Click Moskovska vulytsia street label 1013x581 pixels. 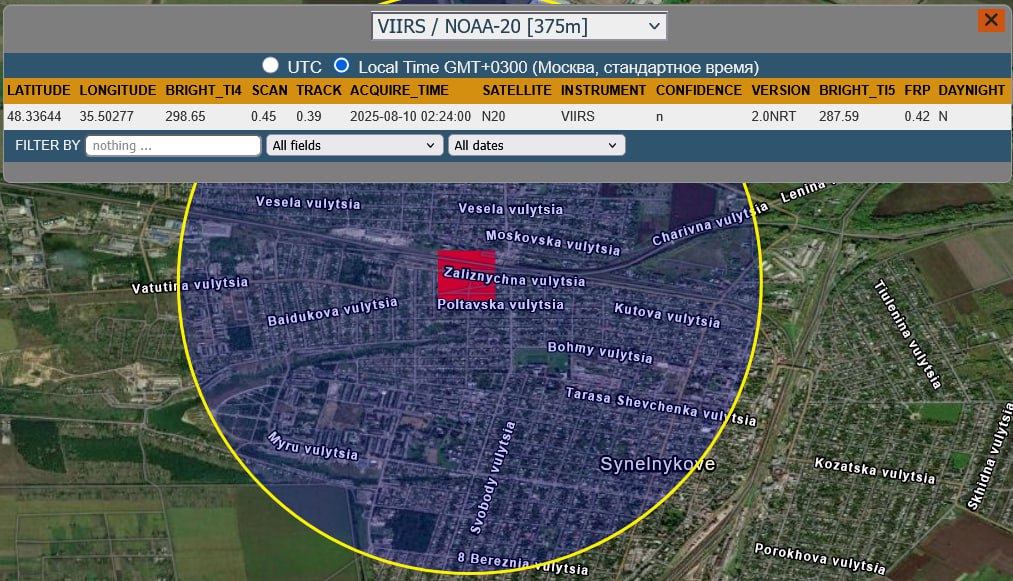click(x=553, y=242)
